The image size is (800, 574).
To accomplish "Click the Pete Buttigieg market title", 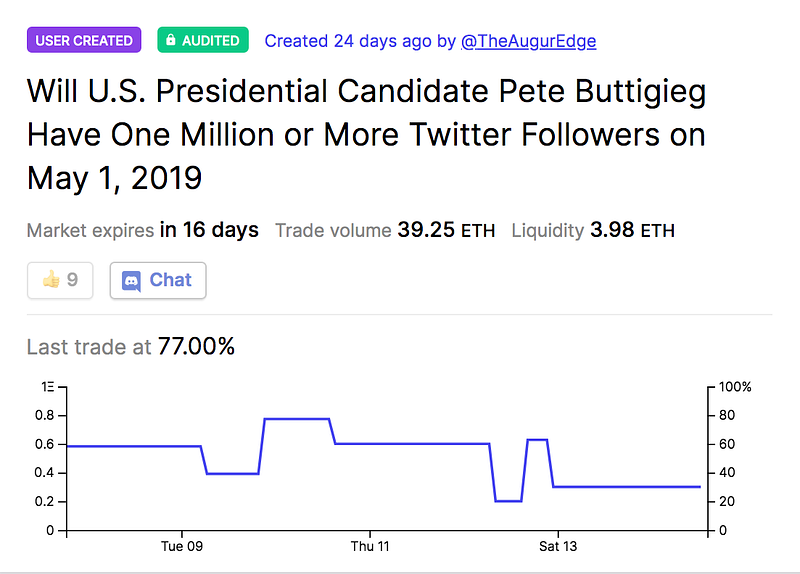I will click(x=366, y=135).
